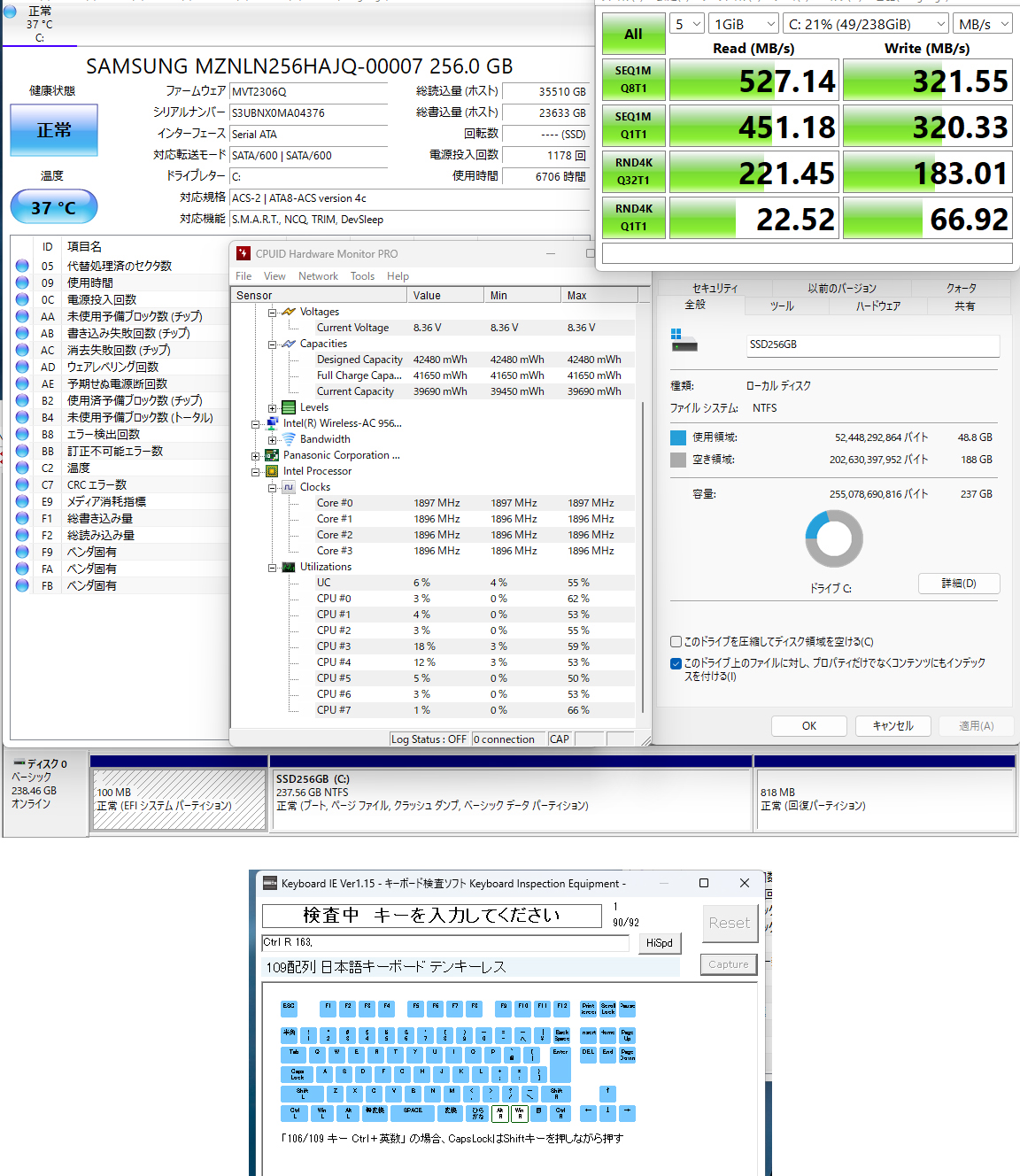Click the Clocks waveform icon
Screen dimensions: 1020x1176
(289, 487)
